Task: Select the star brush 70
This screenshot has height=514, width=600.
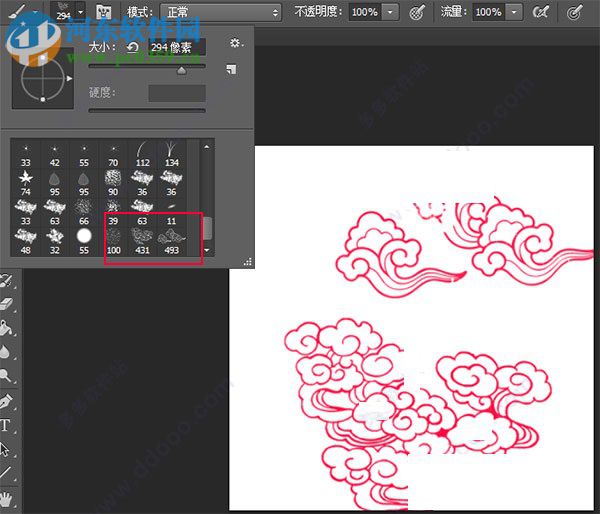Action: (113, 154)
